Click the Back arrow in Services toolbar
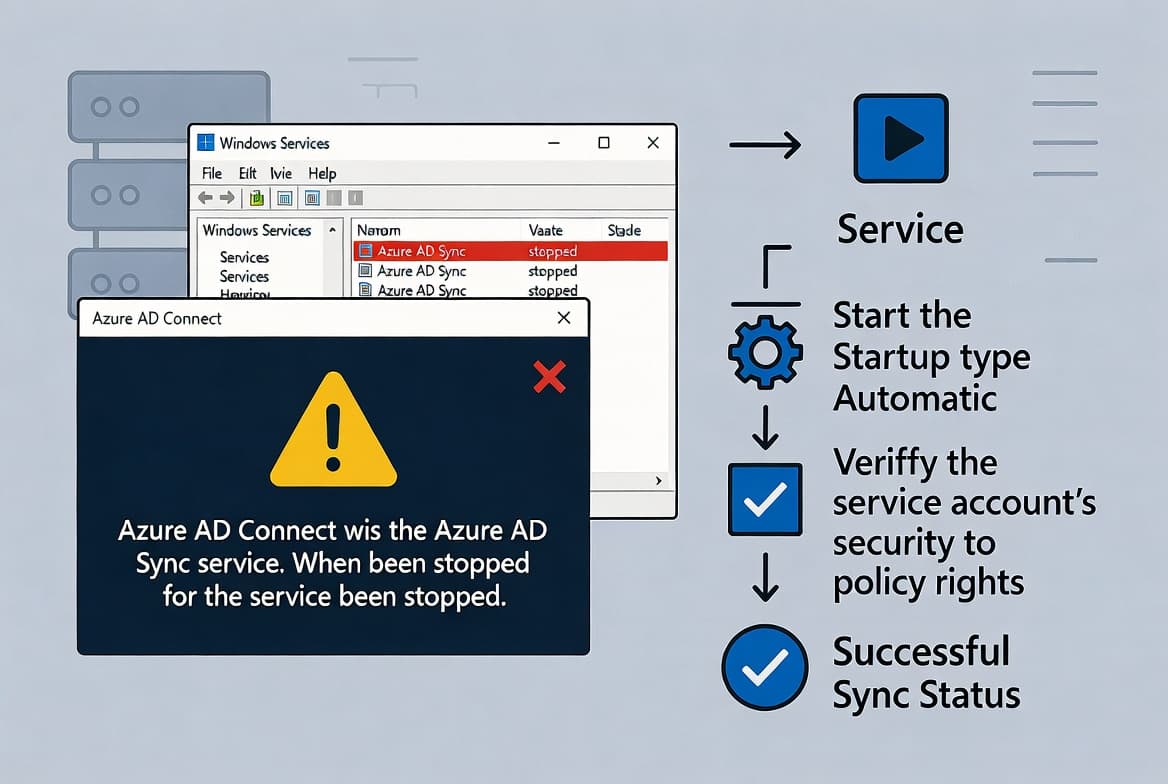The image size is (1168, 784). point(205,197)
